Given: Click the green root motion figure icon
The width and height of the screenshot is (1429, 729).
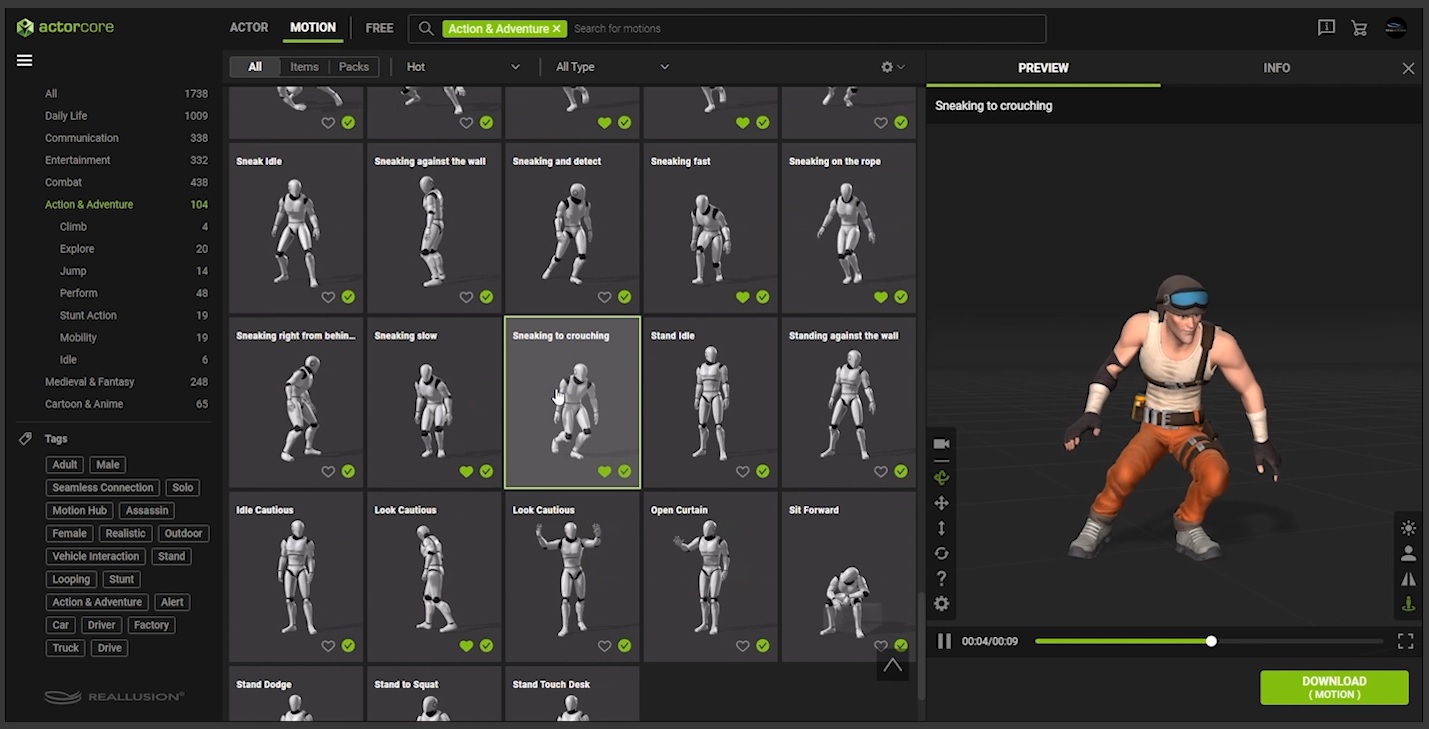Looking at the screenshot, I should (1408, 604).
